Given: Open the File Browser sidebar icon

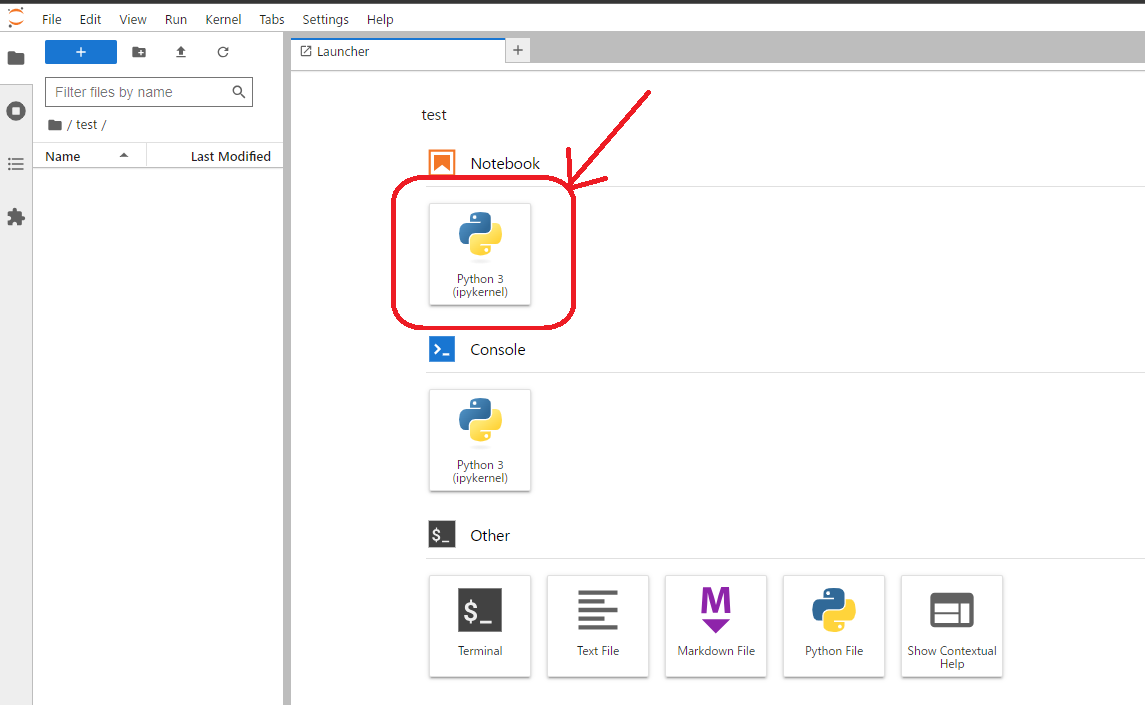Looking at the screenshot, I should [x=16, y=58].
